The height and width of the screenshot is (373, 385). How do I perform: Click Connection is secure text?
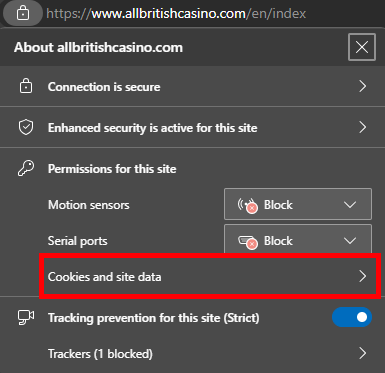[x=104, y=87]
